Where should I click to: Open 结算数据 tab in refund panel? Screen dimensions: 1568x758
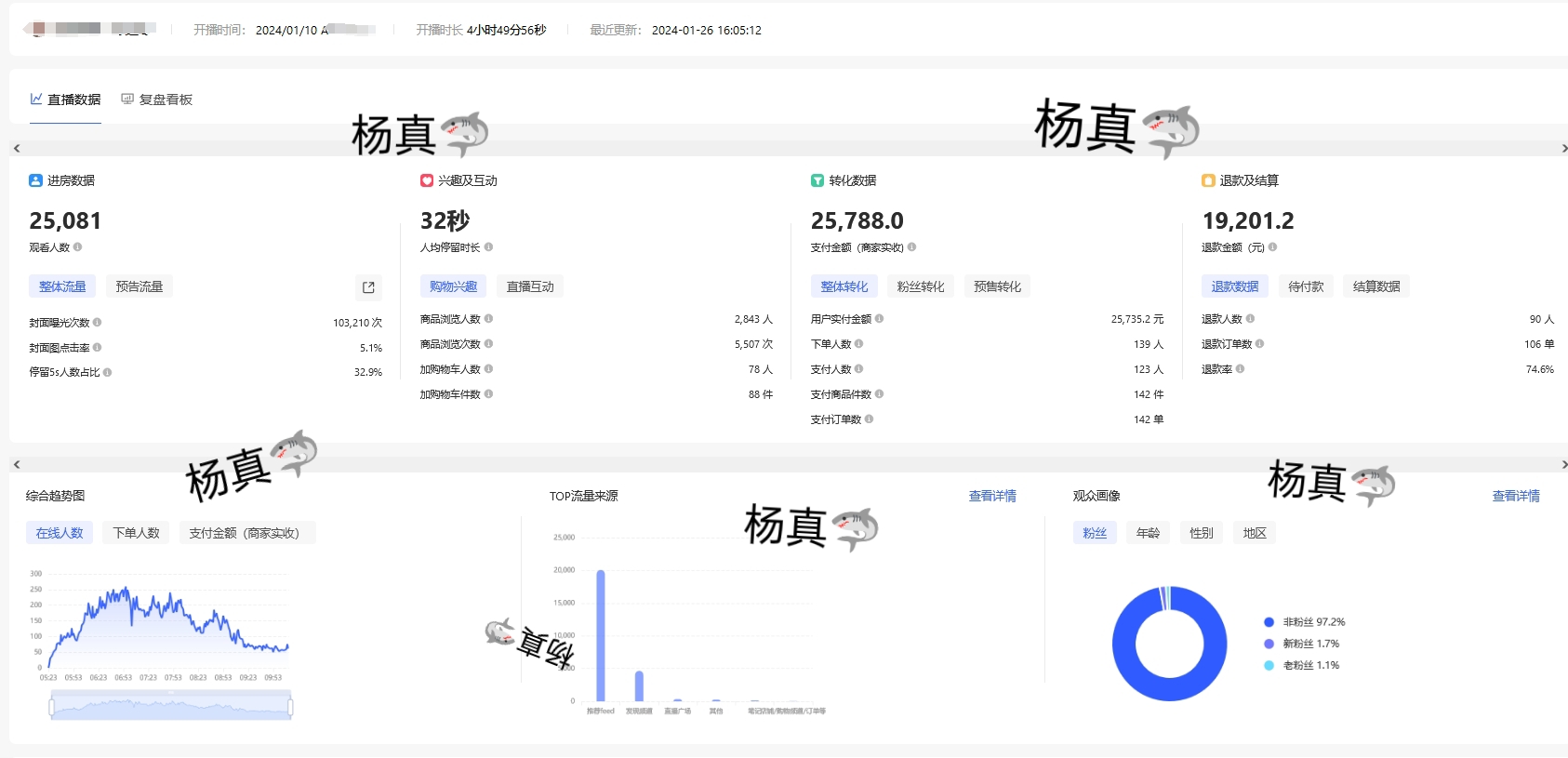(x=1375, y=286)
